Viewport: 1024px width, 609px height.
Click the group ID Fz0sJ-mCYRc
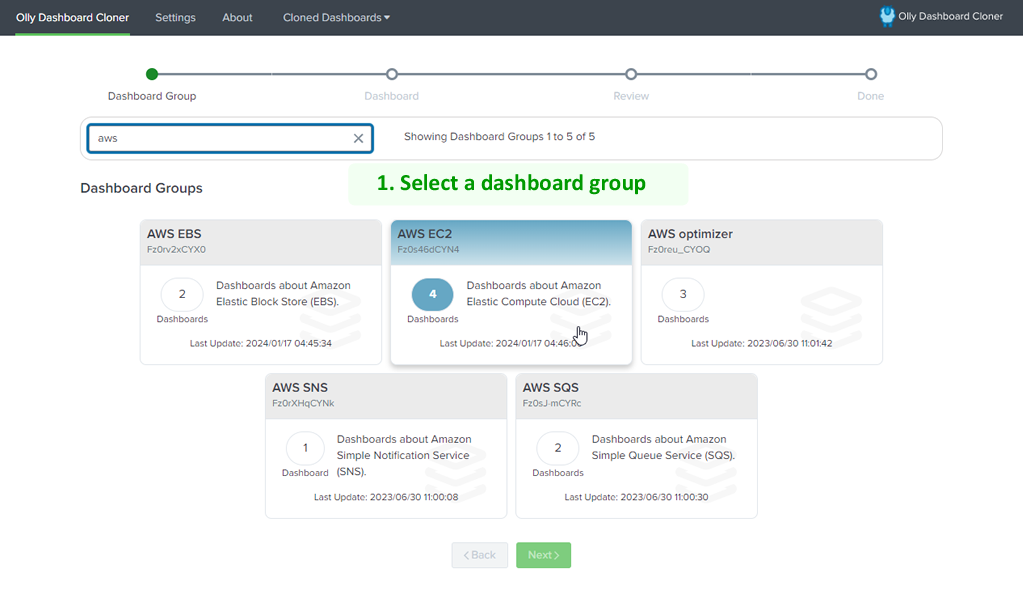point(552,403)
